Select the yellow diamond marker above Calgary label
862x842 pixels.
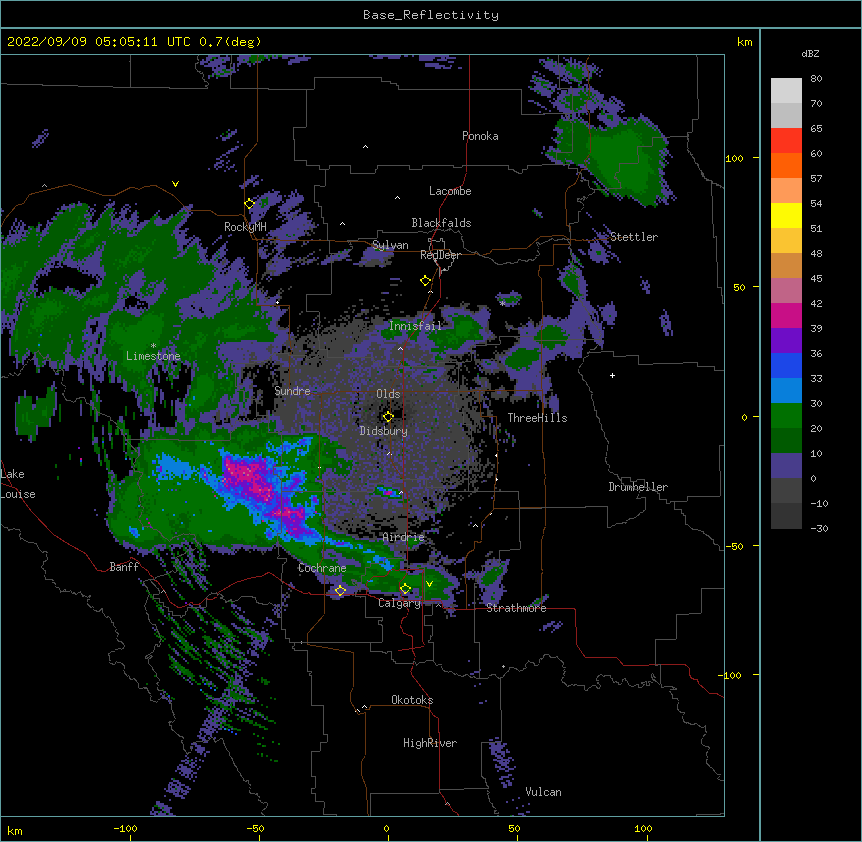406,589
